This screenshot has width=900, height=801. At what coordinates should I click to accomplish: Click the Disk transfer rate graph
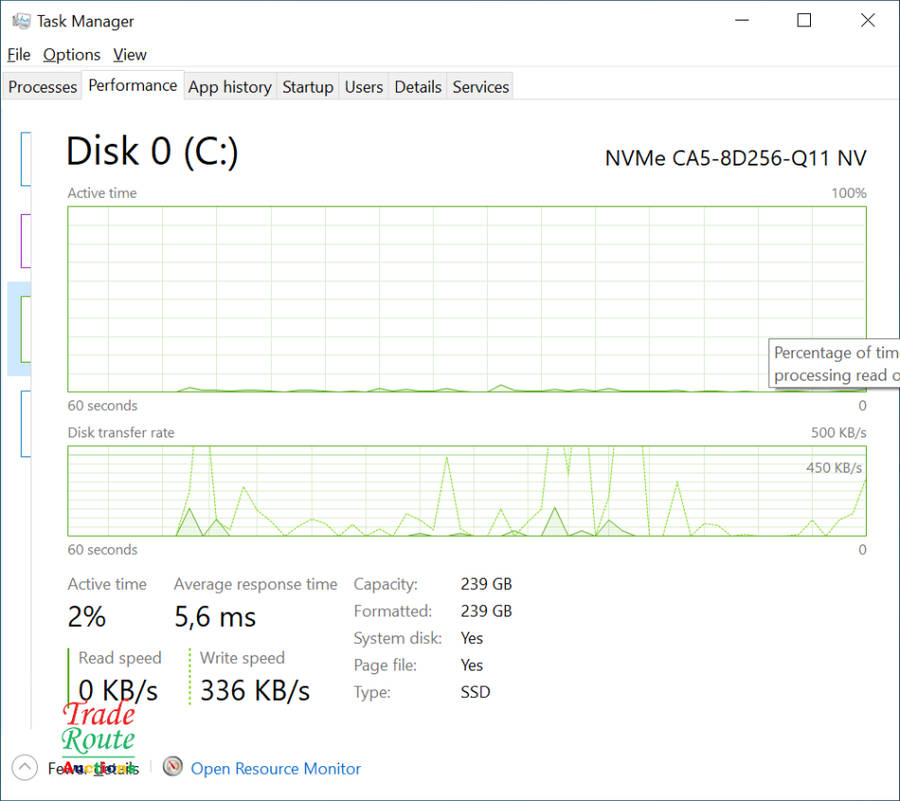point(466,491)
